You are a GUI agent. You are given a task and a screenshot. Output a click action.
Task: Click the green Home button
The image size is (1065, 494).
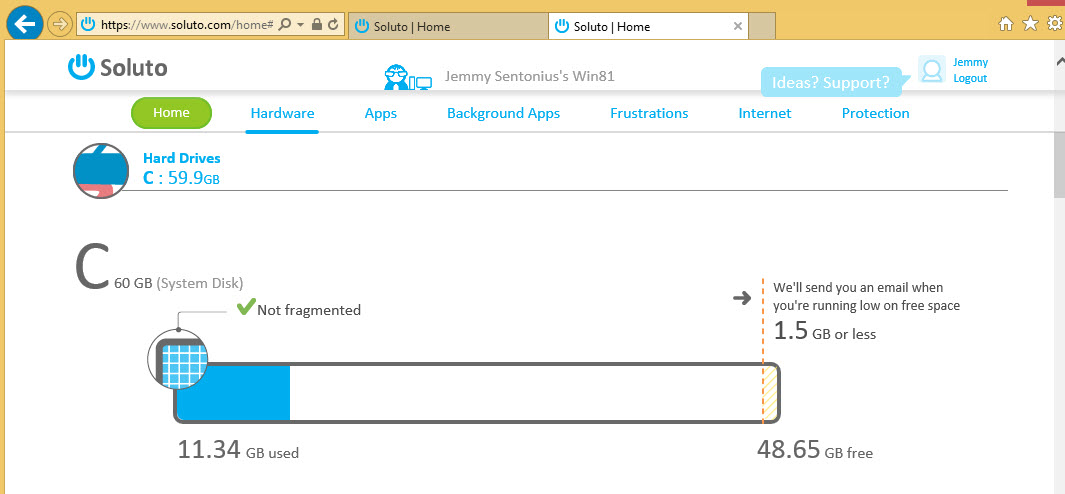click(171, 113)
